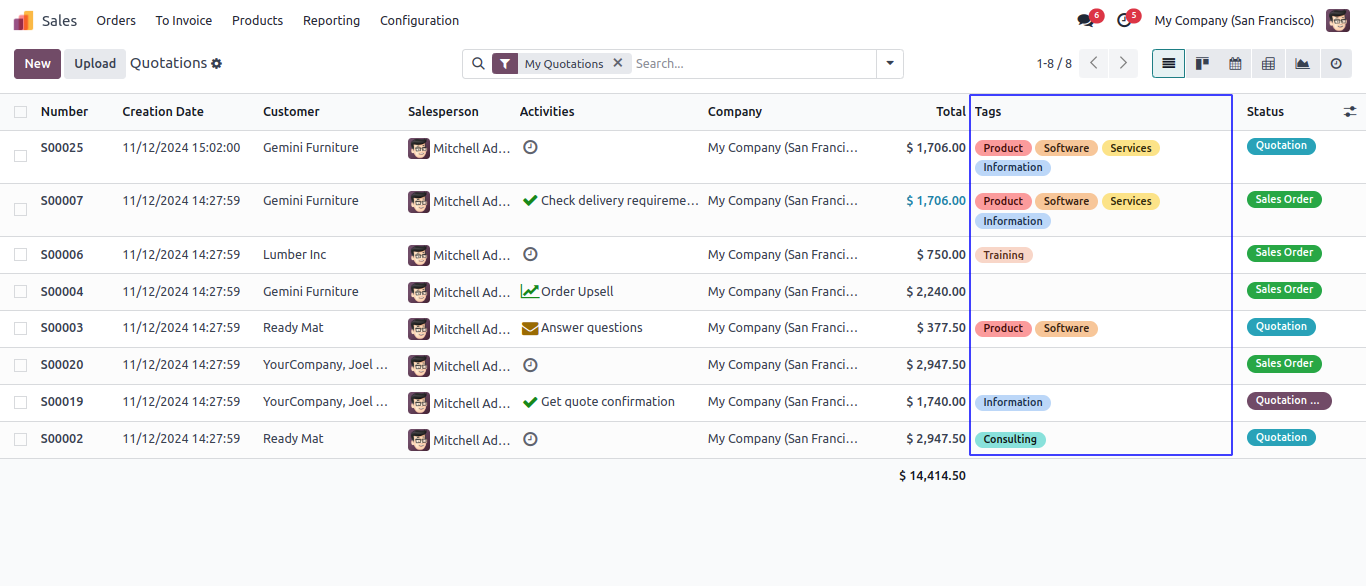
Task: Open the messages conversation icon
Action: point(1085,21)
